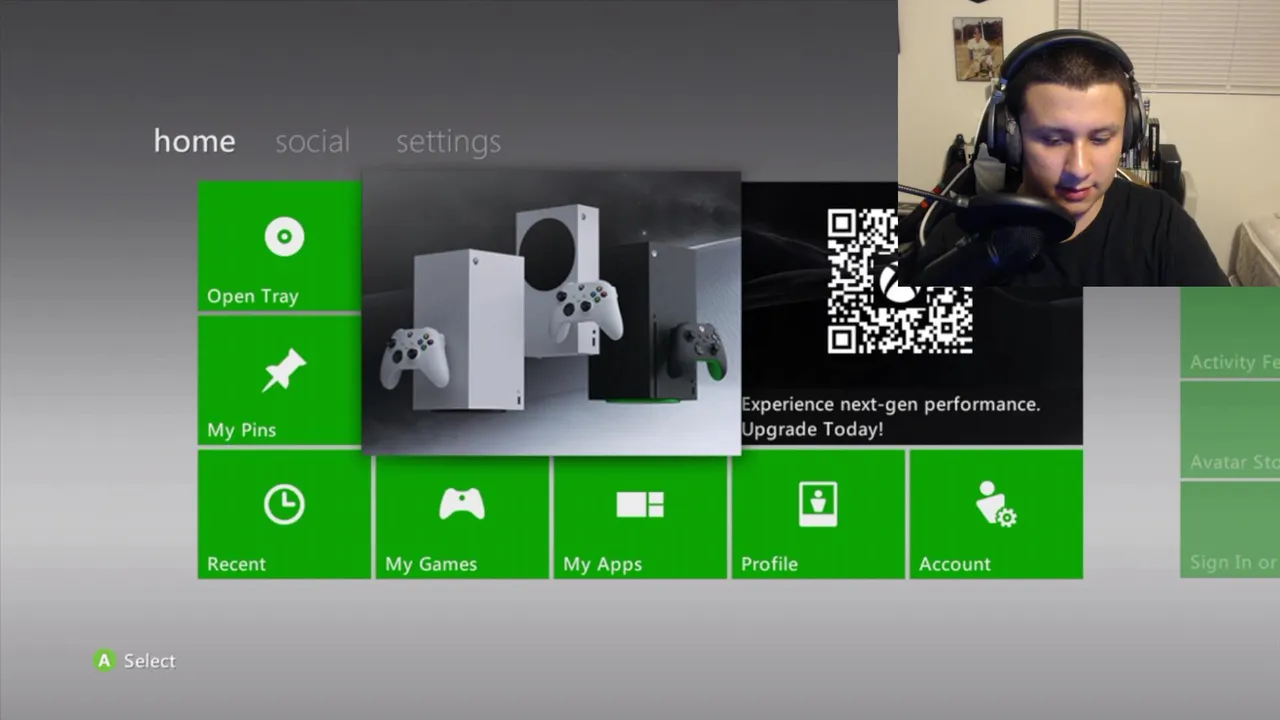The width and height of the screenshot is (1280, 720).
Task: Click the 'Upgrade Today!' text
Action: pyautogui.click(x=812, y=429)
